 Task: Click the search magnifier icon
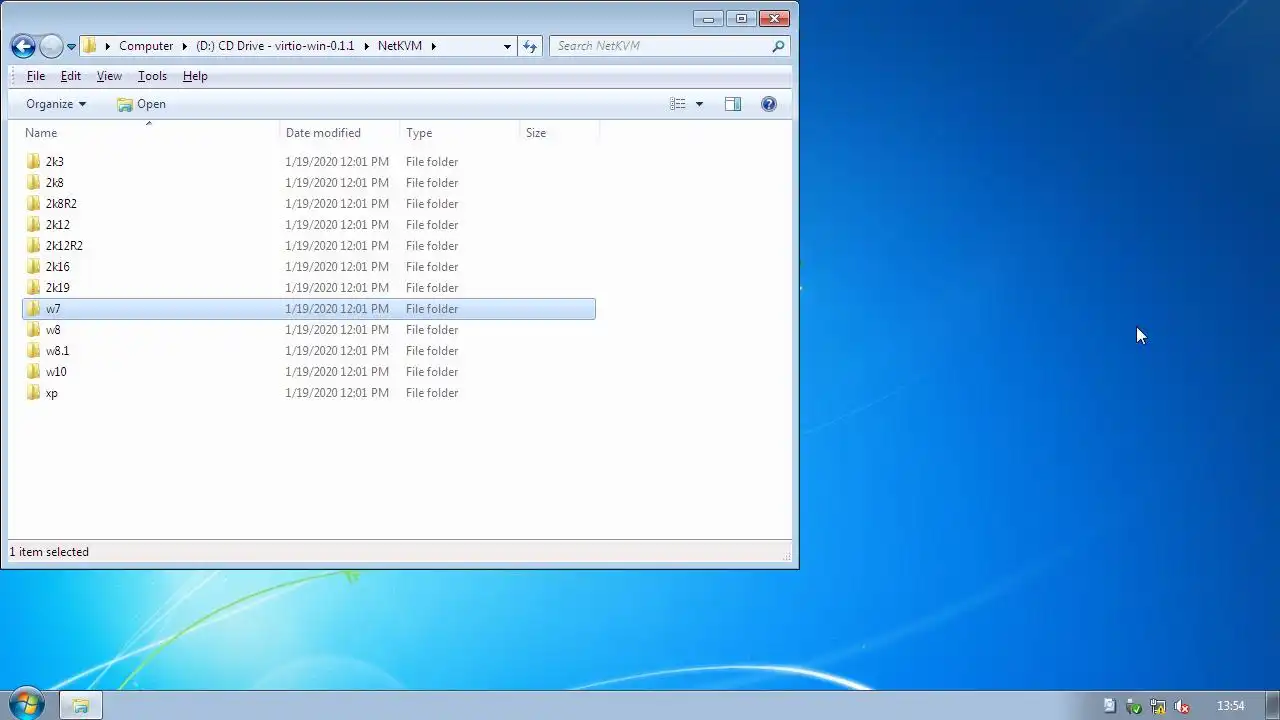click(x=778, y=46)
